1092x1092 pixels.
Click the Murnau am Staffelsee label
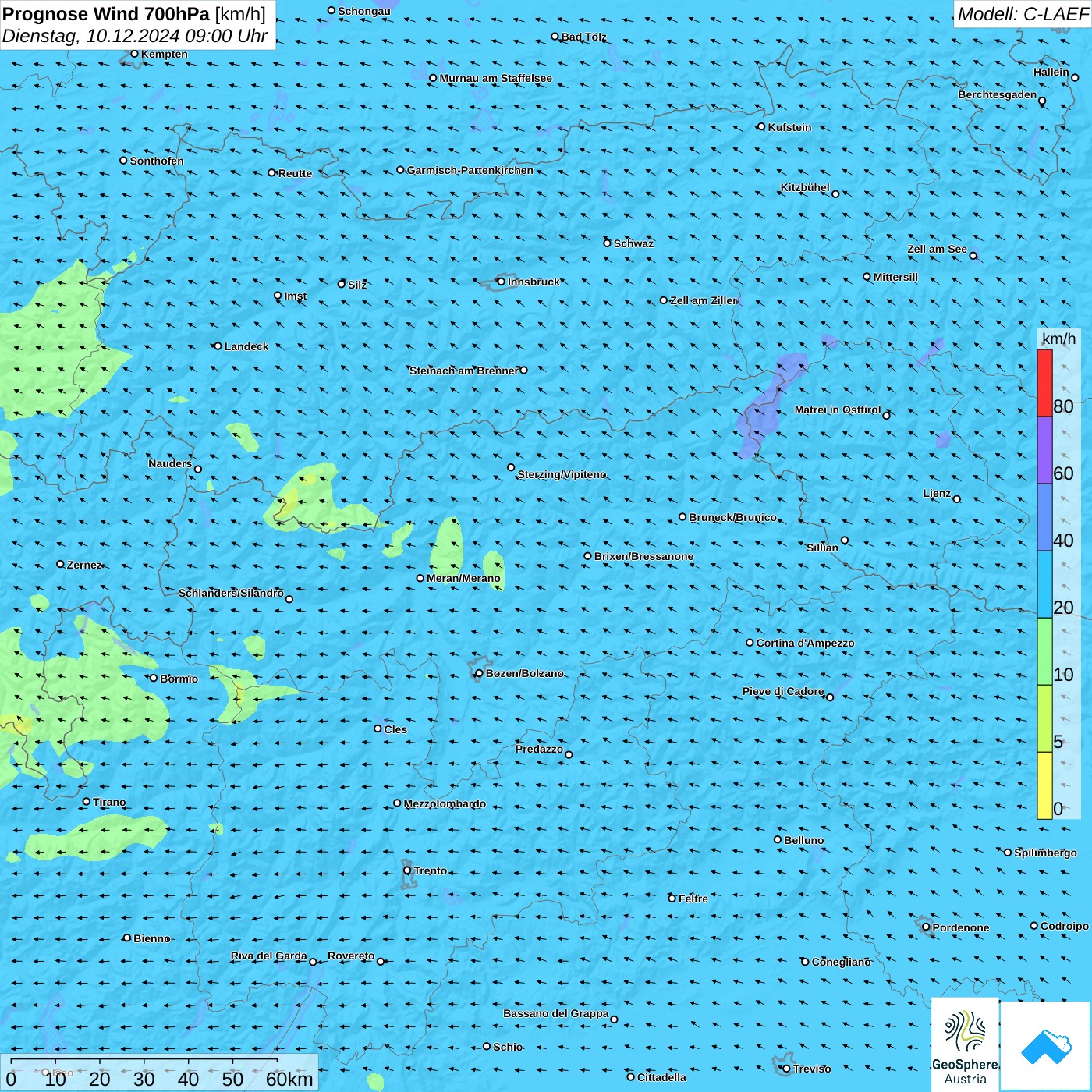(x=495, y=78)
